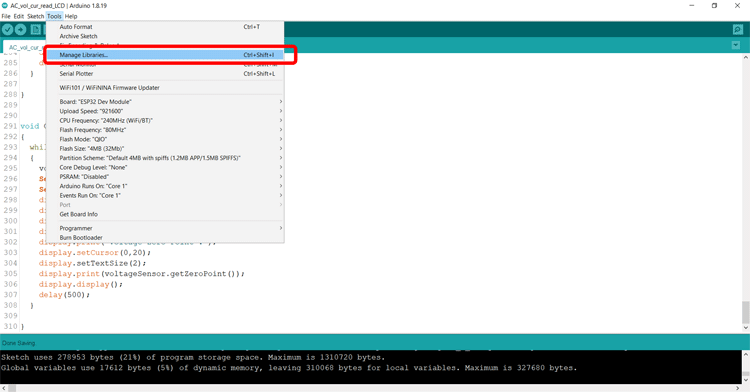Open the File menu
Viewport: 750px width, 392px height.
point(6,16)
